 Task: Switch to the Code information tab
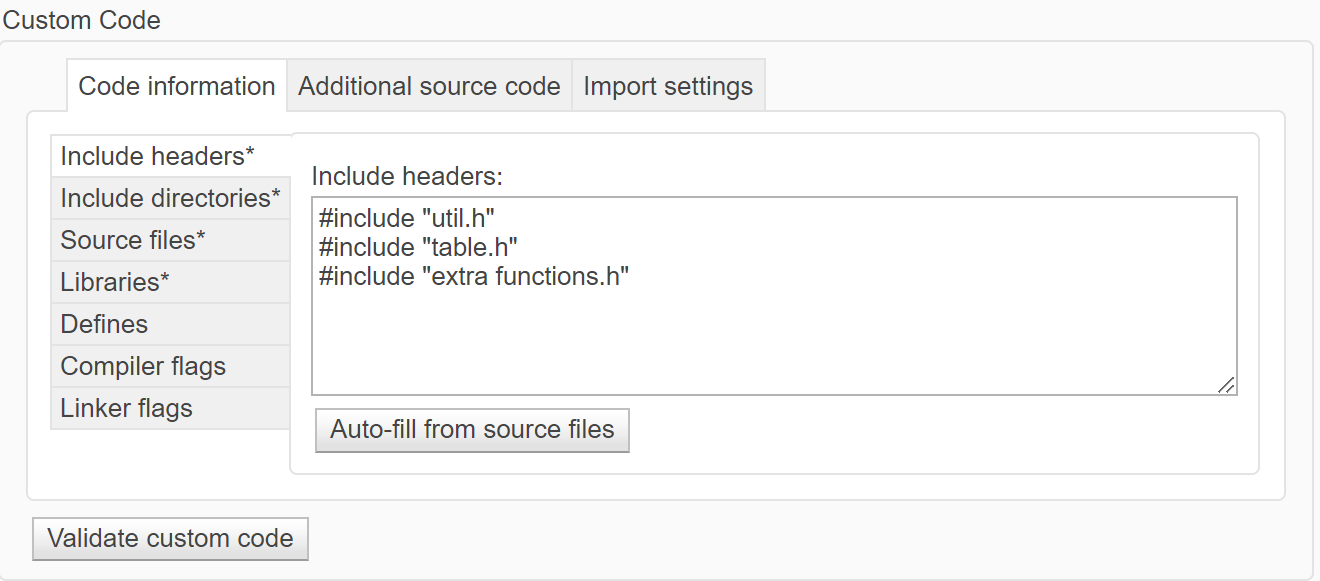click(176, 86)
